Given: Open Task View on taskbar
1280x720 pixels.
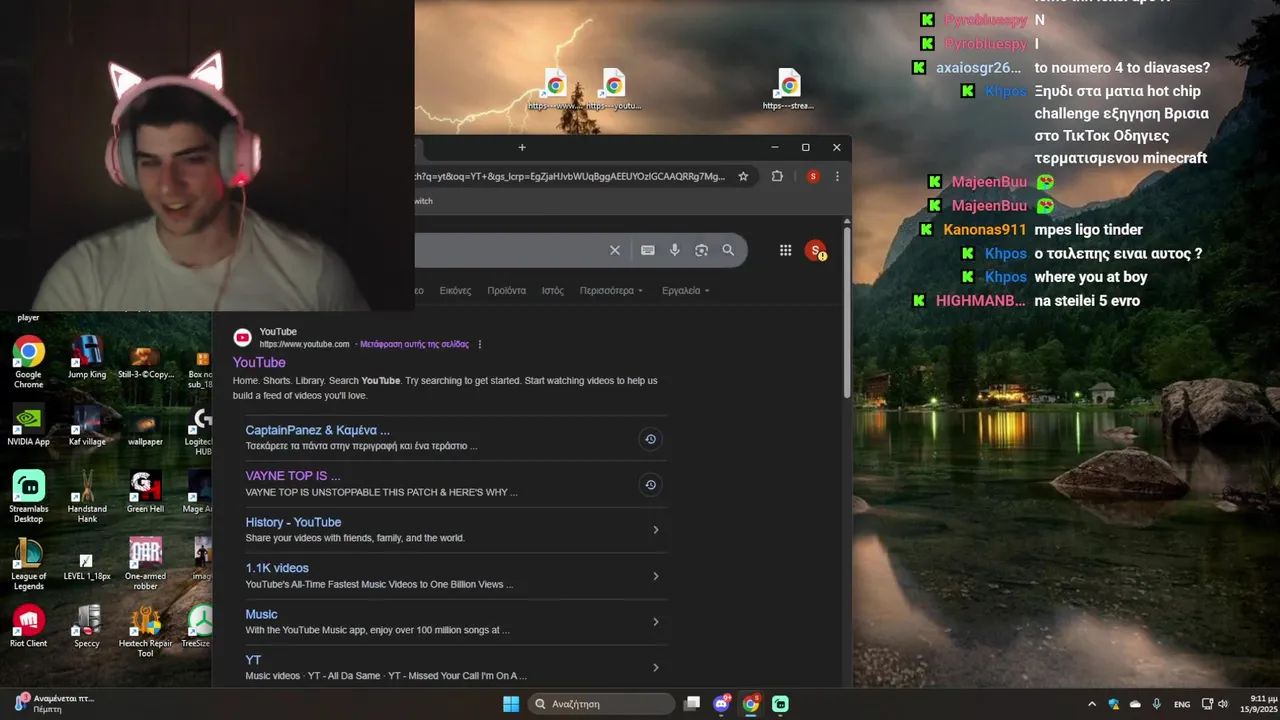Looking at the screenshot, I should (691, 704).
